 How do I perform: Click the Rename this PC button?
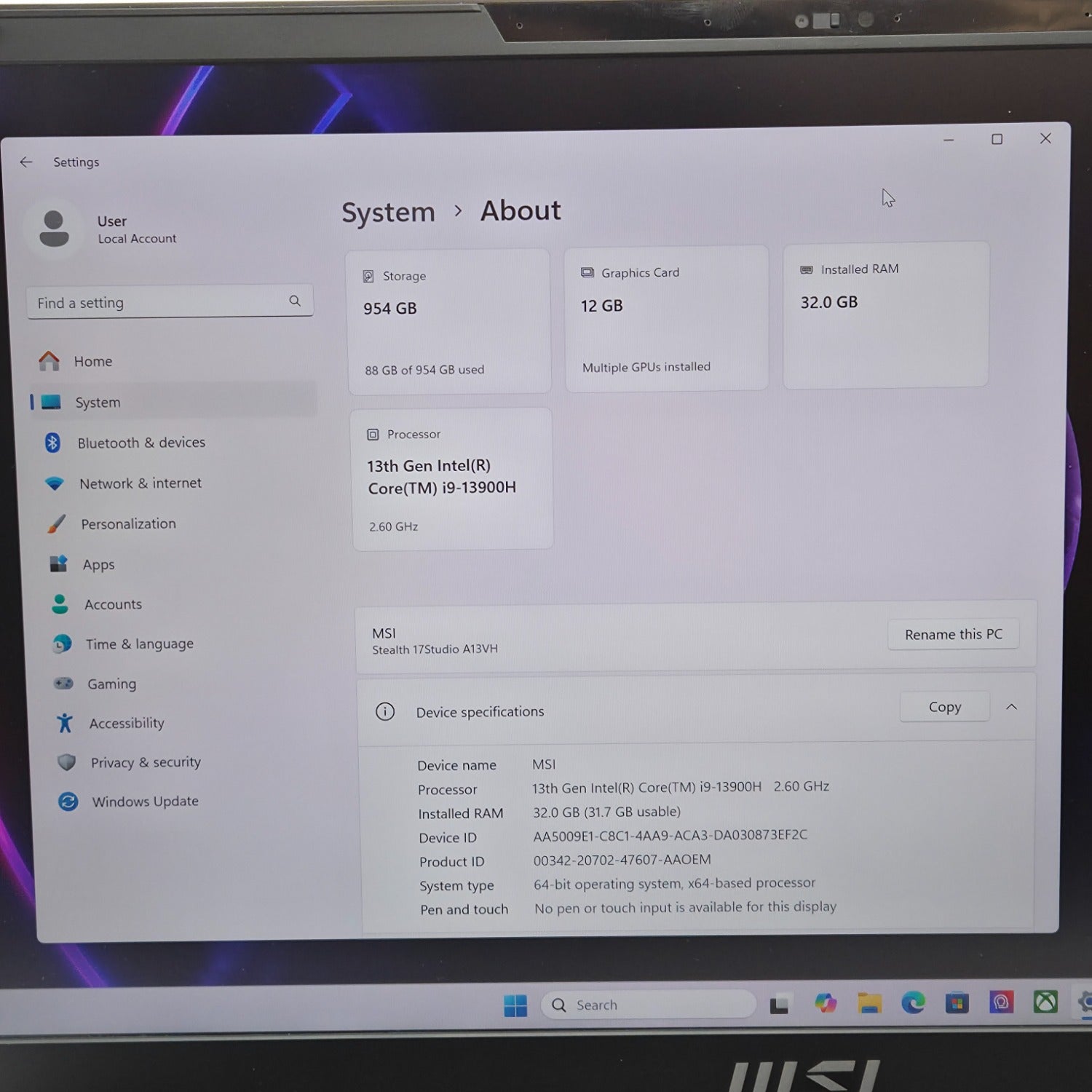pyautogui.click(x=952, y=634)
